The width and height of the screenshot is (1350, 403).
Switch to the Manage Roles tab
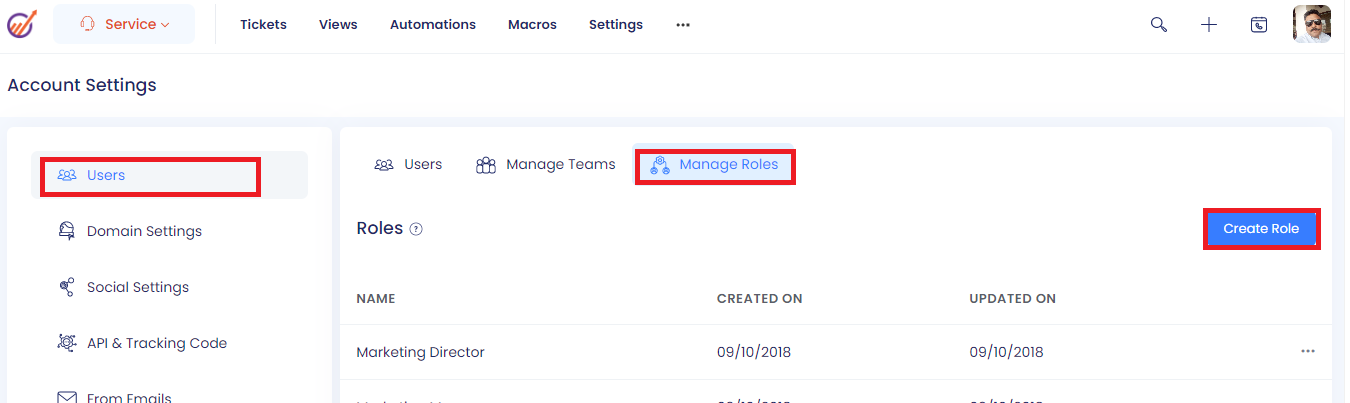tap(714, 164)
